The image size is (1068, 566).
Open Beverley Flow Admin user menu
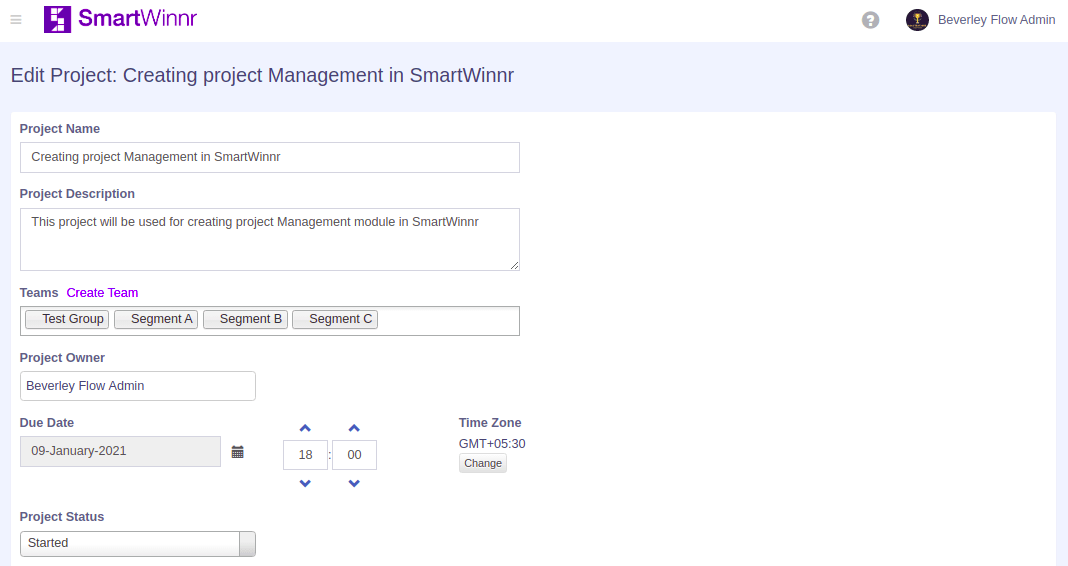(x=996, y=20)
